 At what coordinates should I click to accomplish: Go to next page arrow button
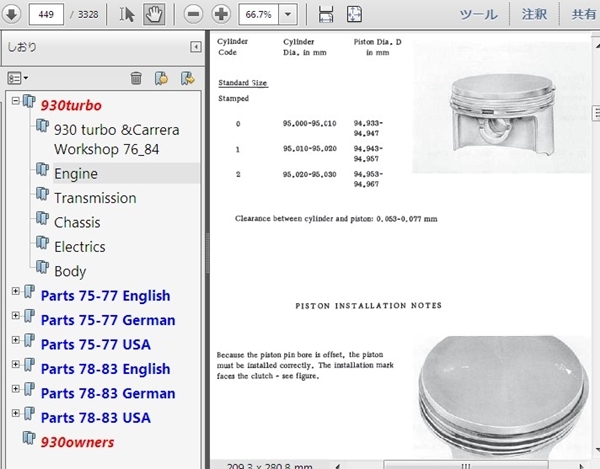pyautogui.click(x=12, y=15)
